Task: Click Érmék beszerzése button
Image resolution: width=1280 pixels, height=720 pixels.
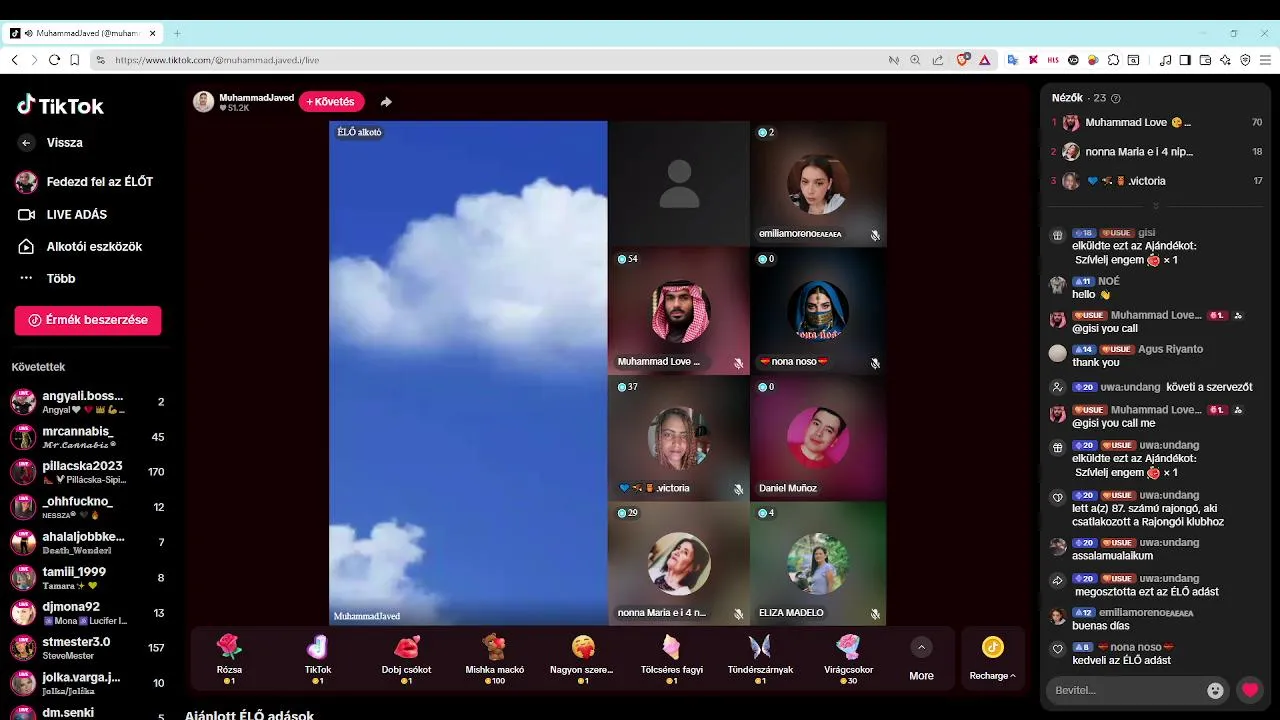Action: (x=88, y=320)
